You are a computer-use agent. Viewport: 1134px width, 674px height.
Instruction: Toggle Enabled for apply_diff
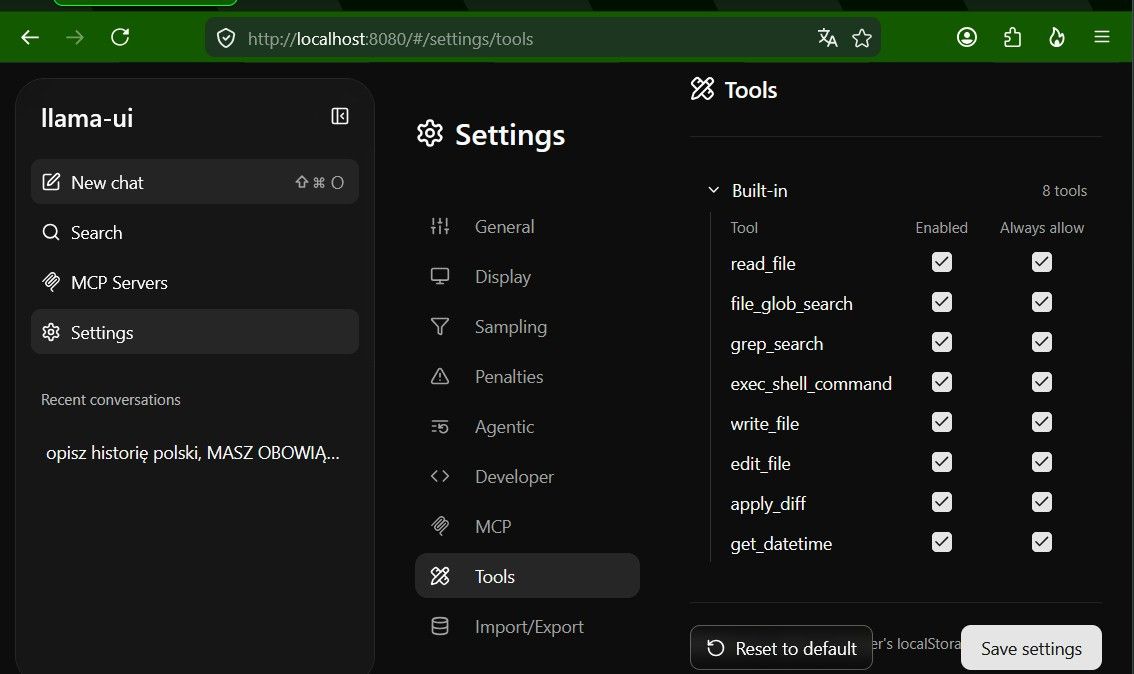942,502
